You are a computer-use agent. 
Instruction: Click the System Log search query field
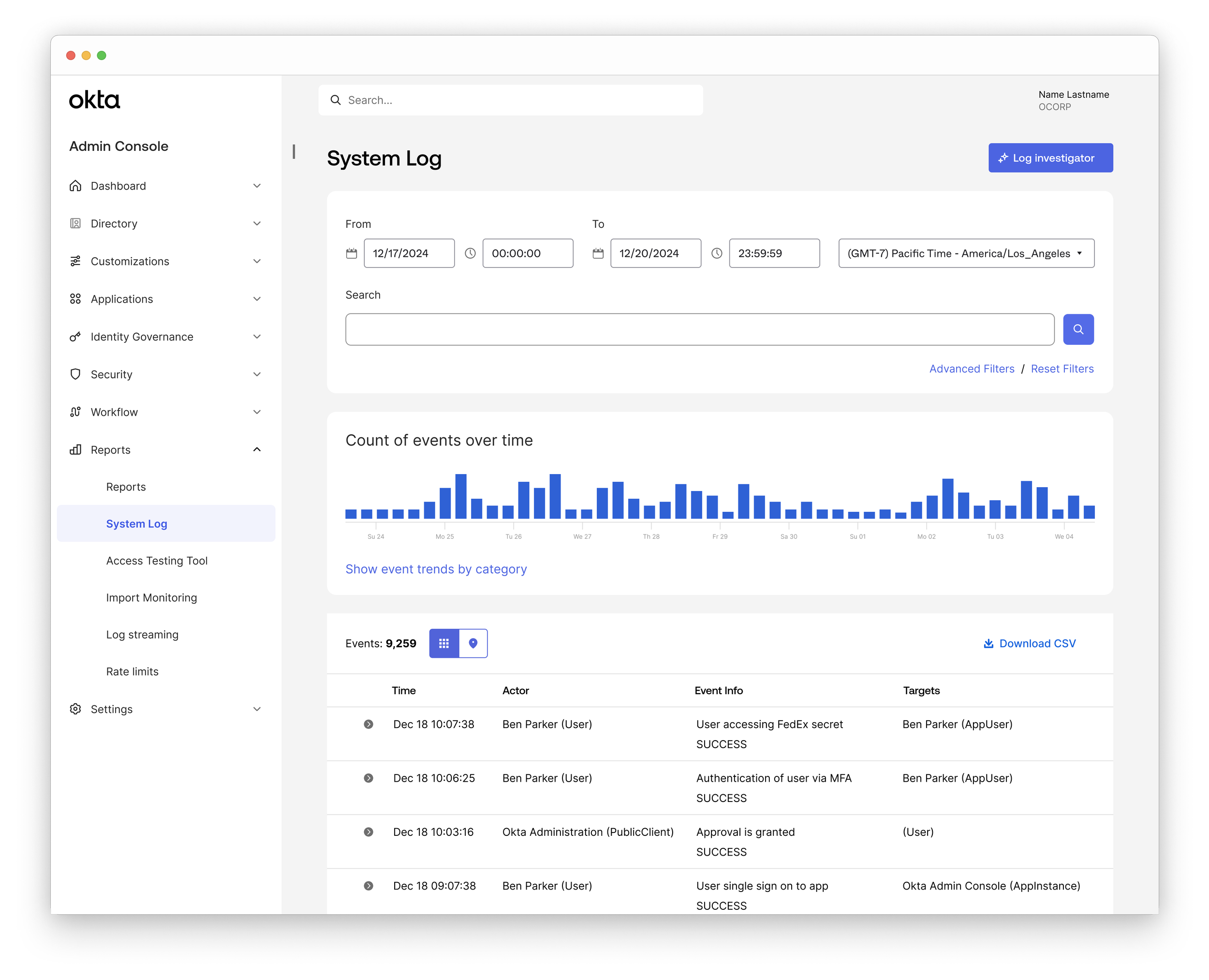click(699, 329)
